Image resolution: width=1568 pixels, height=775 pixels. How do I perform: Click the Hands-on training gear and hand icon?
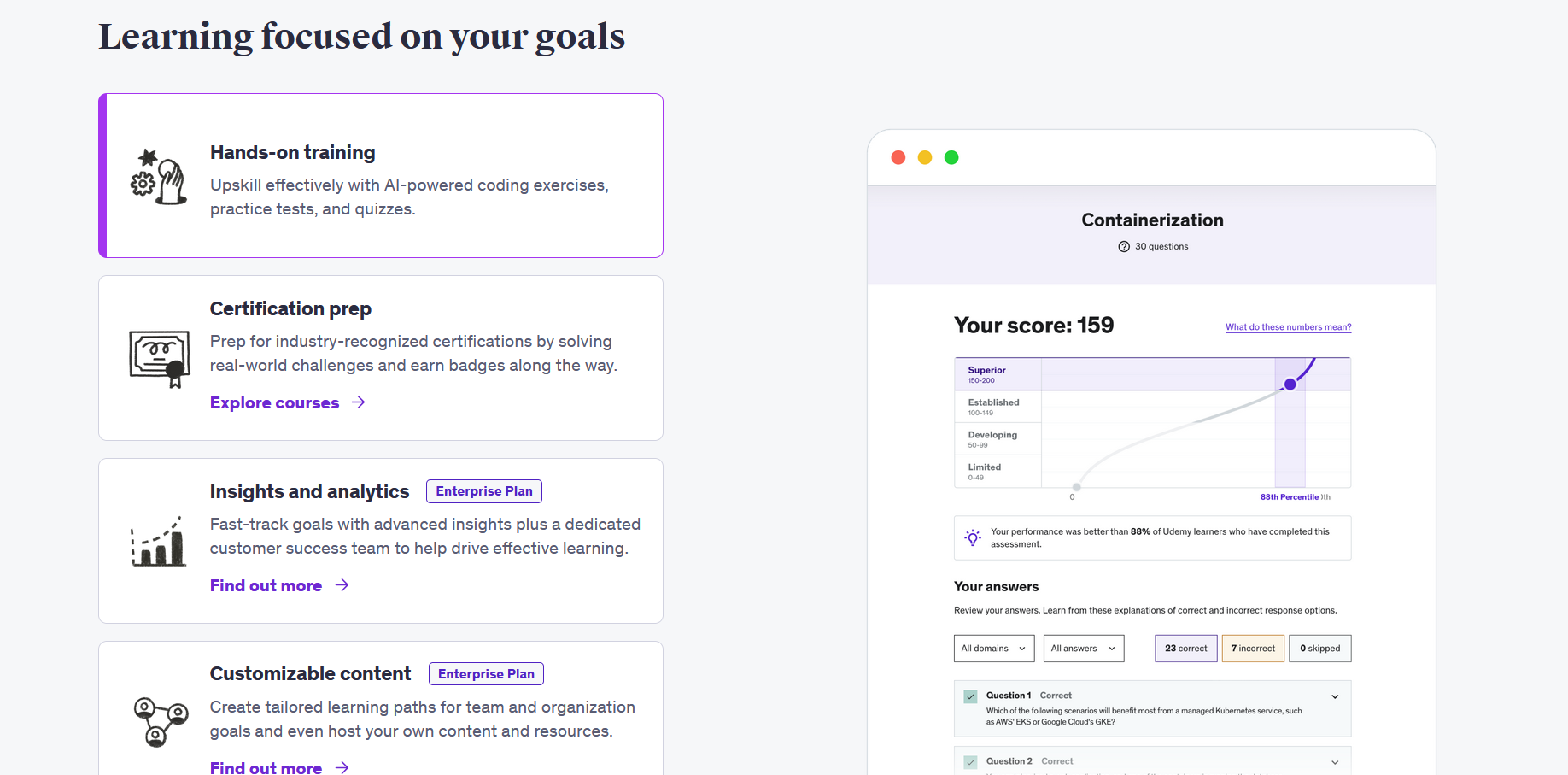tap(159, 177)
